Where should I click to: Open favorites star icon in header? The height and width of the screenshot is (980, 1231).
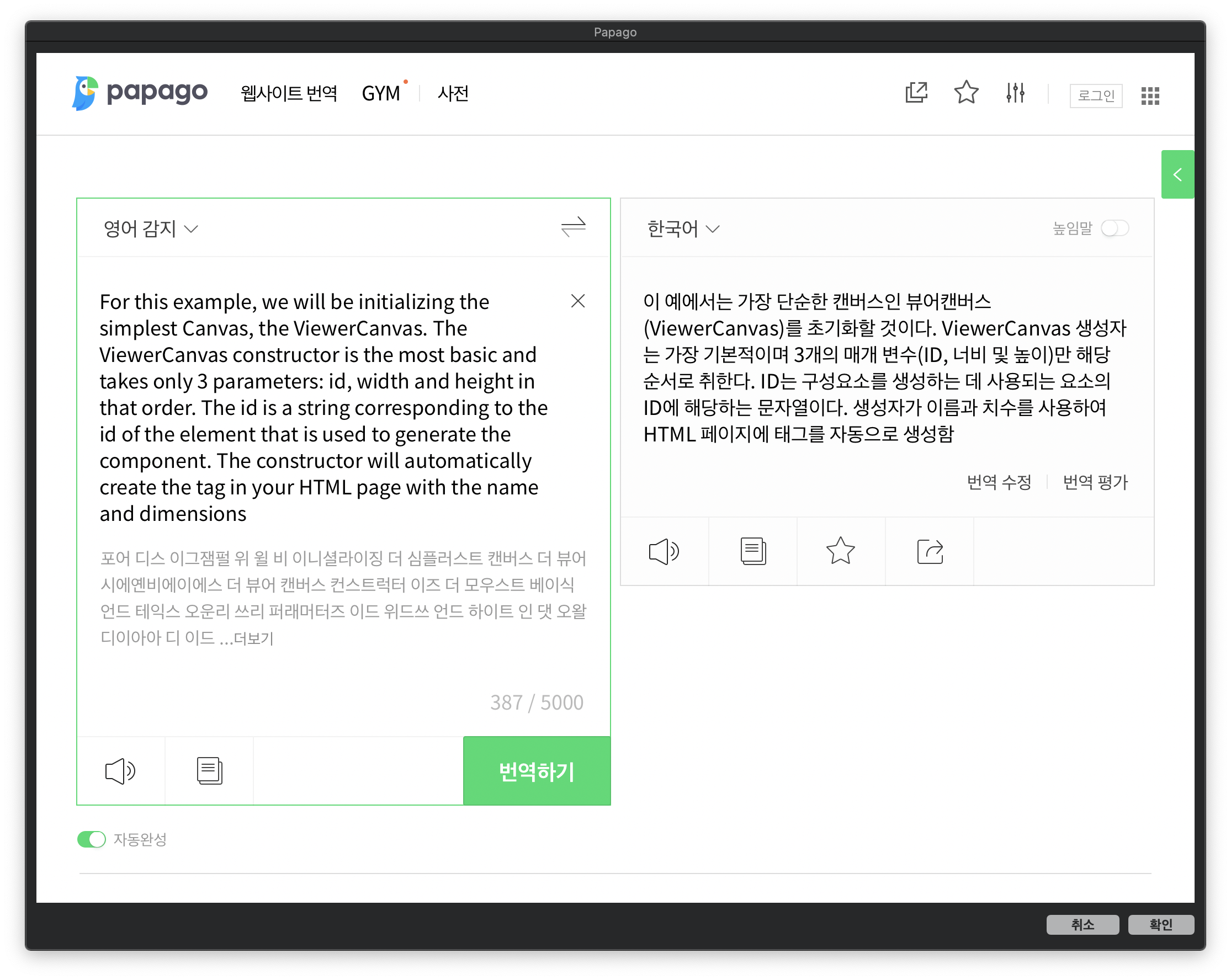pyautogui.click(x=966, y=93)
